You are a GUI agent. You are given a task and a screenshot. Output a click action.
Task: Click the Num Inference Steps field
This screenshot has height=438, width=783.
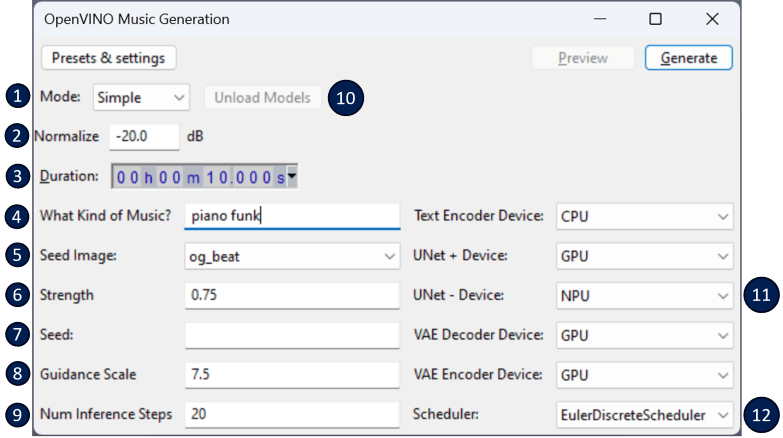[292, 414]
